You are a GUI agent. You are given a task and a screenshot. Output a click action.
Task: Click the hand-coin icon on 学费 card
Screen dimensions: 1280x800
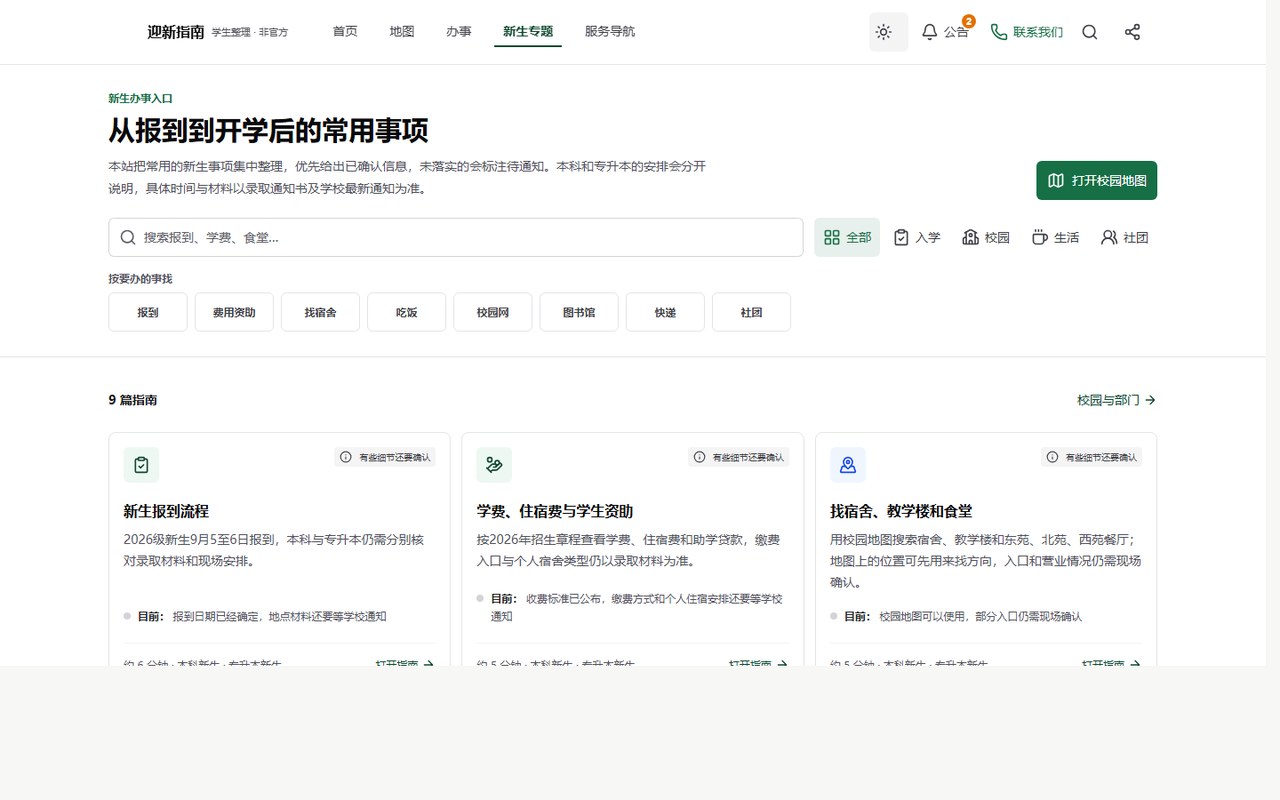coord(494,465)
